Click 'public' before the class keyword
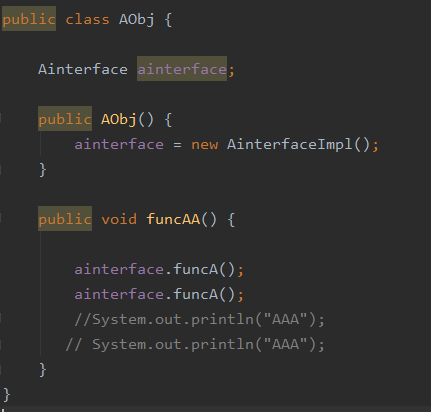The image size is (431, 412). pos(29,19)
